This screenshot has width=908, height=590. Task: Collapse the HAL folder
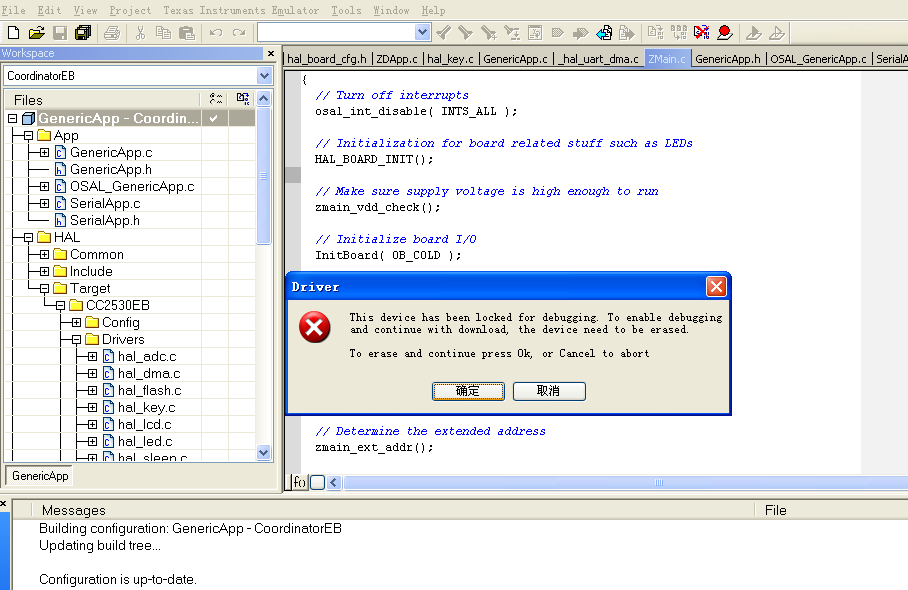coord(28,237)
